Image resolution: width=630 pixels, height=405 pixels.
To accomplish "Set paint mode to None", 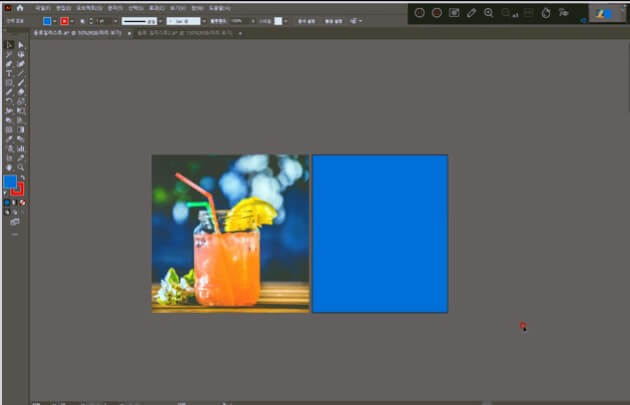I will (22, 203).
